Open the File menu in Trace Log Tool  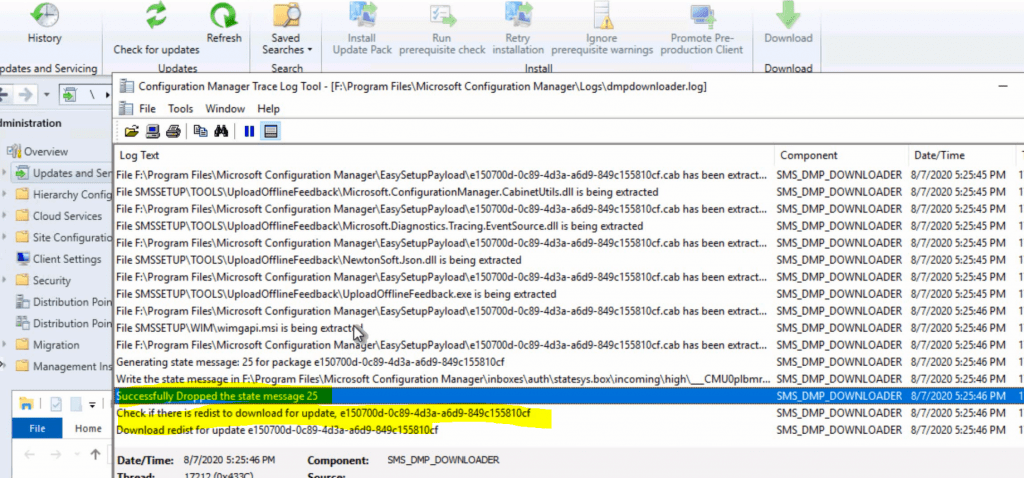click(x=147, y=108)
